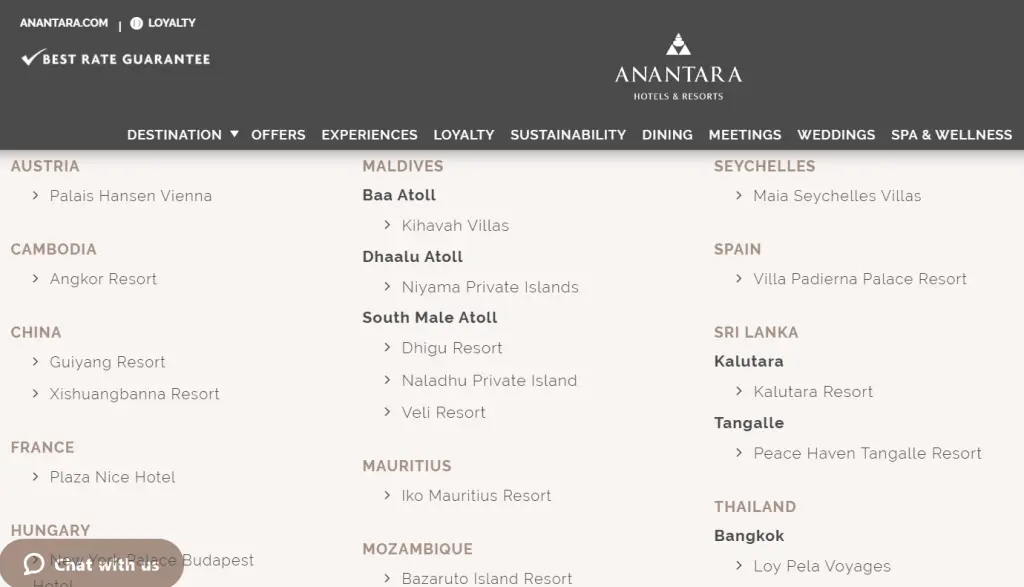Visit the Xishuangbanna Resort page

135,394
